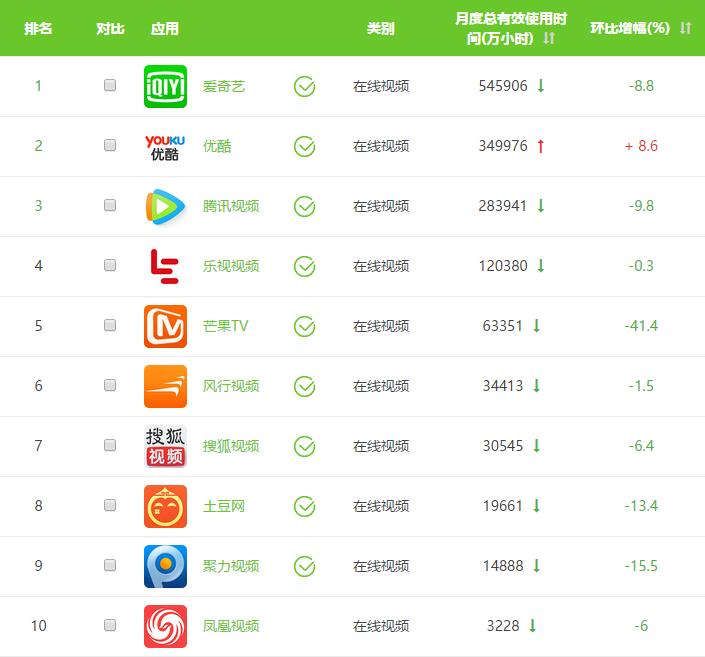Open the 乐视视频 app link

coord(231,266)
